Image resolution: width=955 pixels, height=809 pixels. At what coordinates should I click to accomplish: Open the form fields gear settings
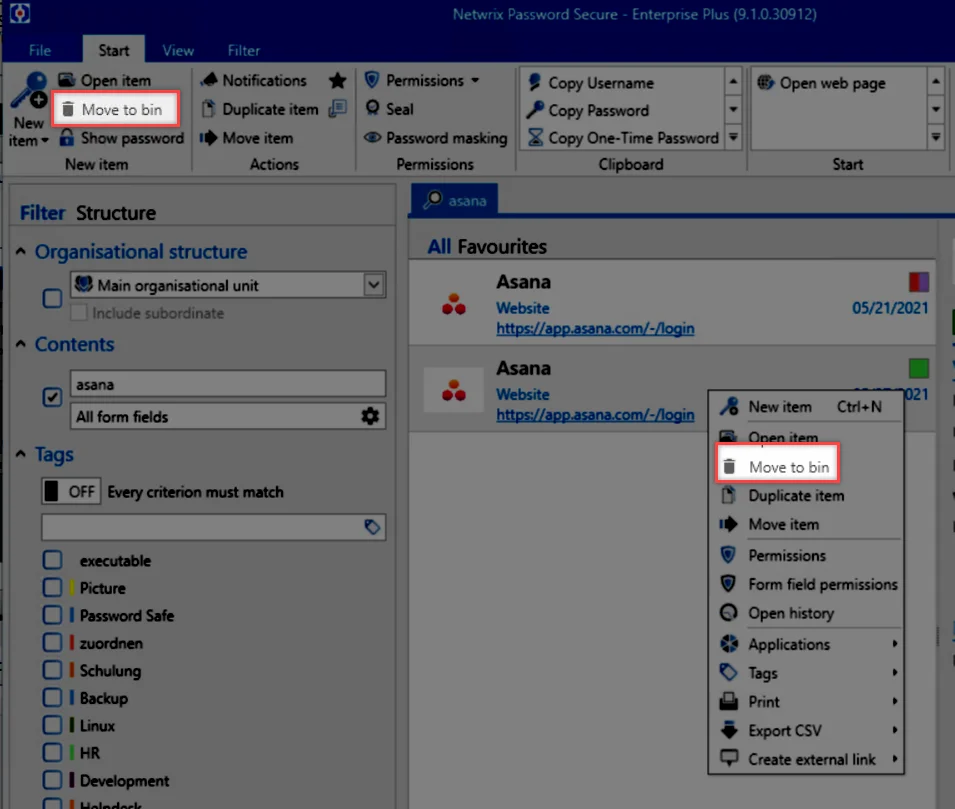(x=370, y=416)
